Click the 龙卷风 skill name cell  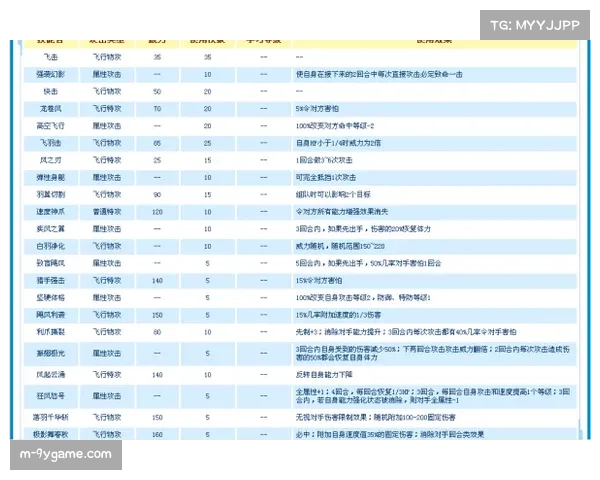[51, 109]
